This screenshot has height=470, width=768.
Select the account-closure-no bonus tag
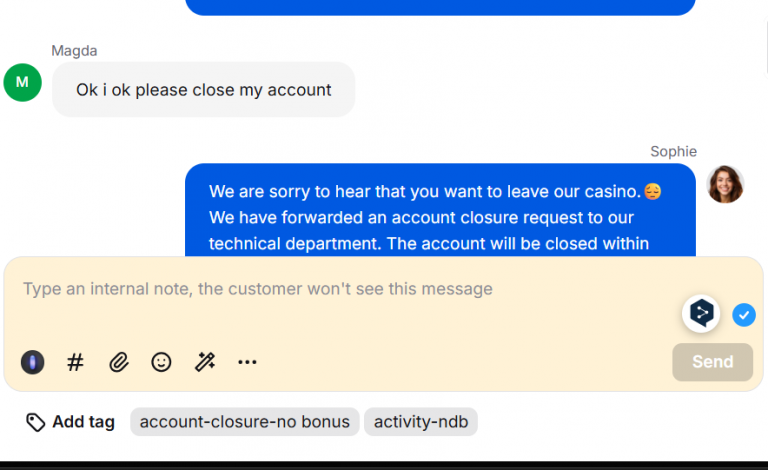coord(244,422)
